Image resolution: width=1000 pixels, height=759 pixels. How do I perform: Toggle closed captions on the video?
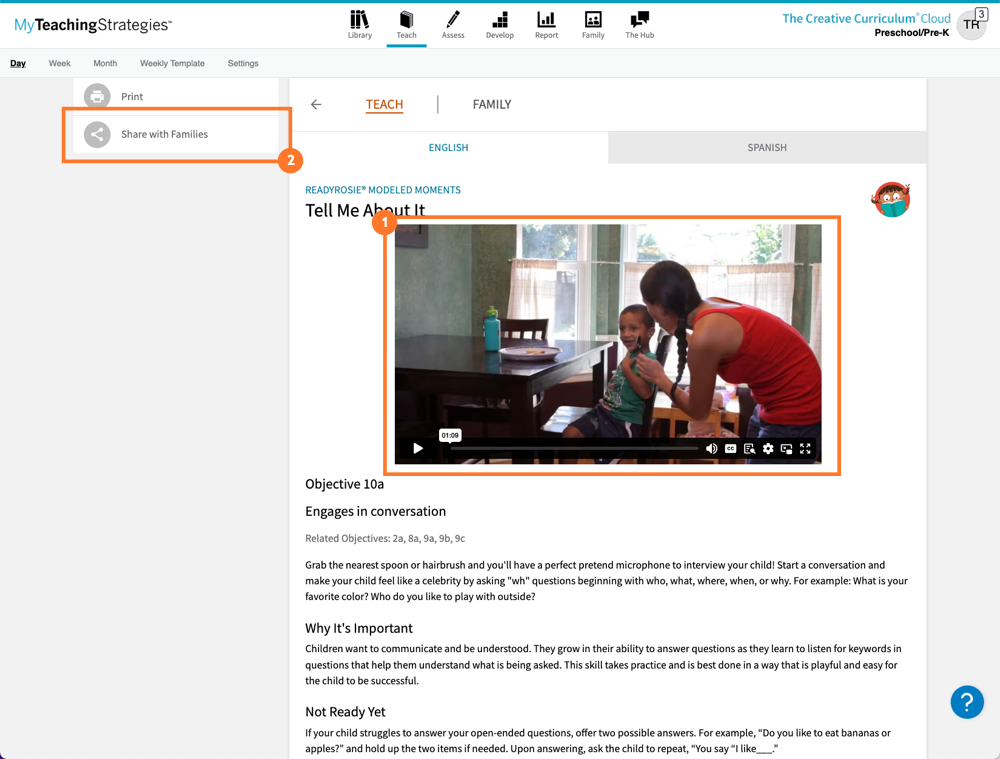[x=731, y=448]
